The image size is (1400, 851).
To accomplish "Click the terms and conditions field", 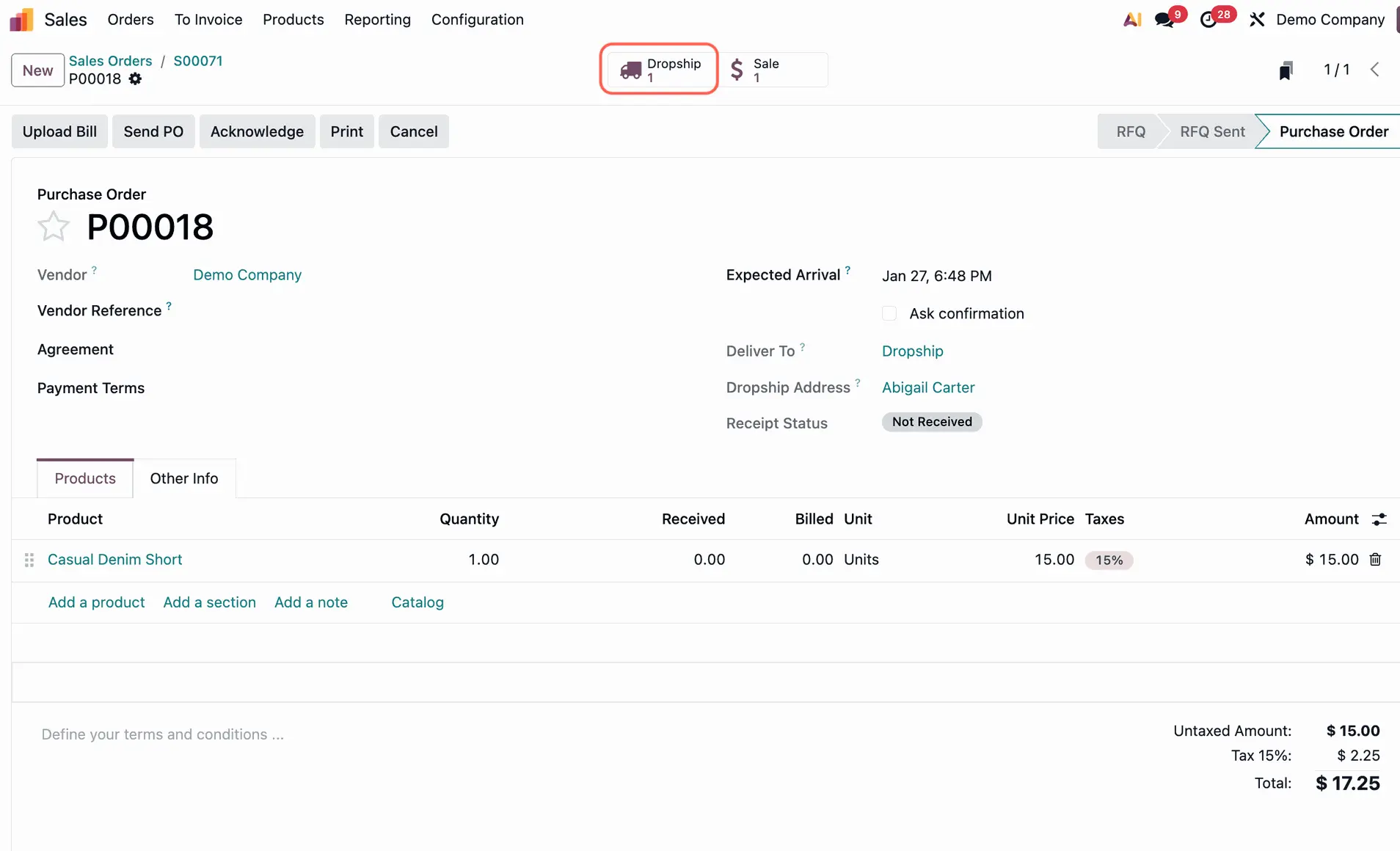I will tap(163, 734).
